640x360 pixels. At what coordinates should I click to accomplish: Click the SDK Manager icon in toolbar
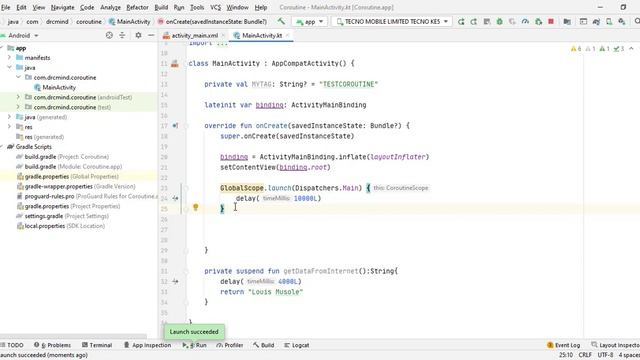tap(622, 22)
